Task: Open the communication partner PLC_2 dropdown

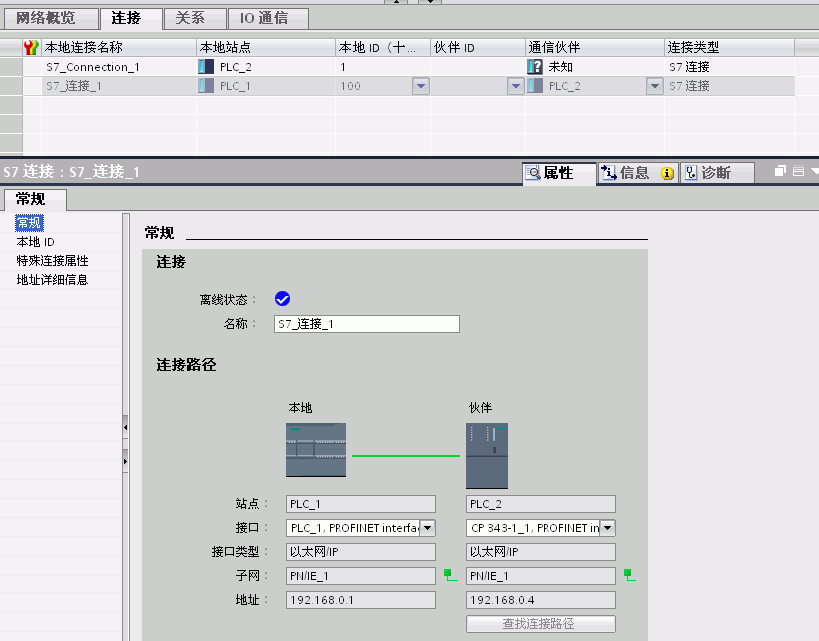Action: tap(654, 86)
